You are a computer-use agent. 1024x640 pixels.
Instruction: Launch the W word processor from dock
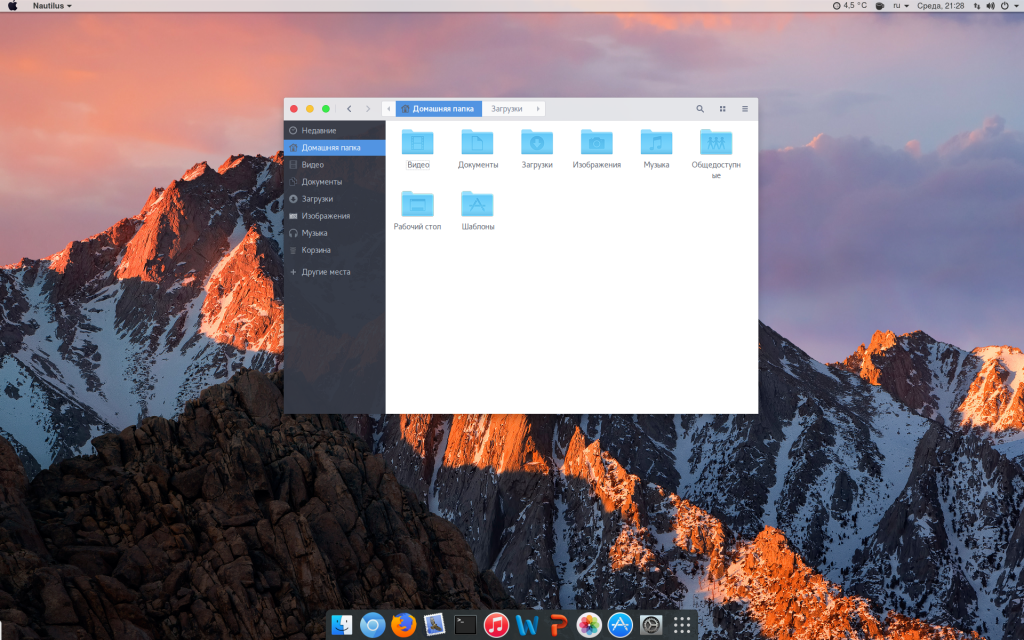click(527, 625)
